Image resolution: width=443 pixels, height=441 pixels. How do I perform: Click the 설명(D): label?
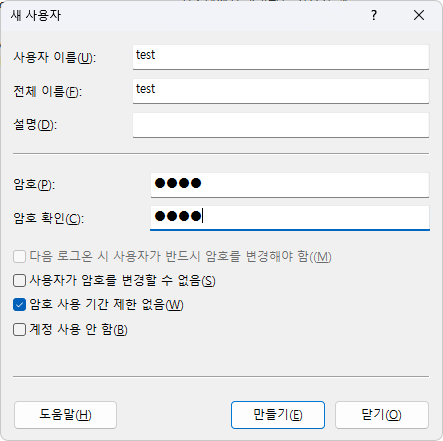coord(35,125)
